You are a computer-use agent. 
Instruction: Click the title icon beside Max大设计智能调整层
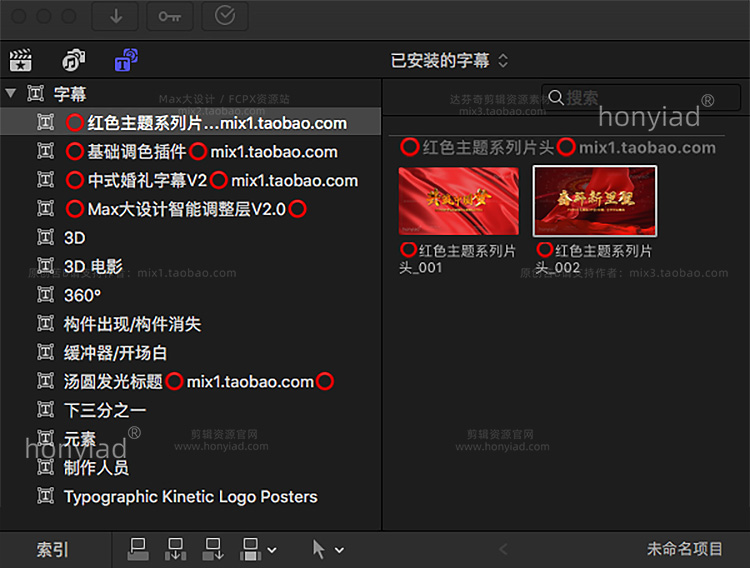[x=45, y=208]
